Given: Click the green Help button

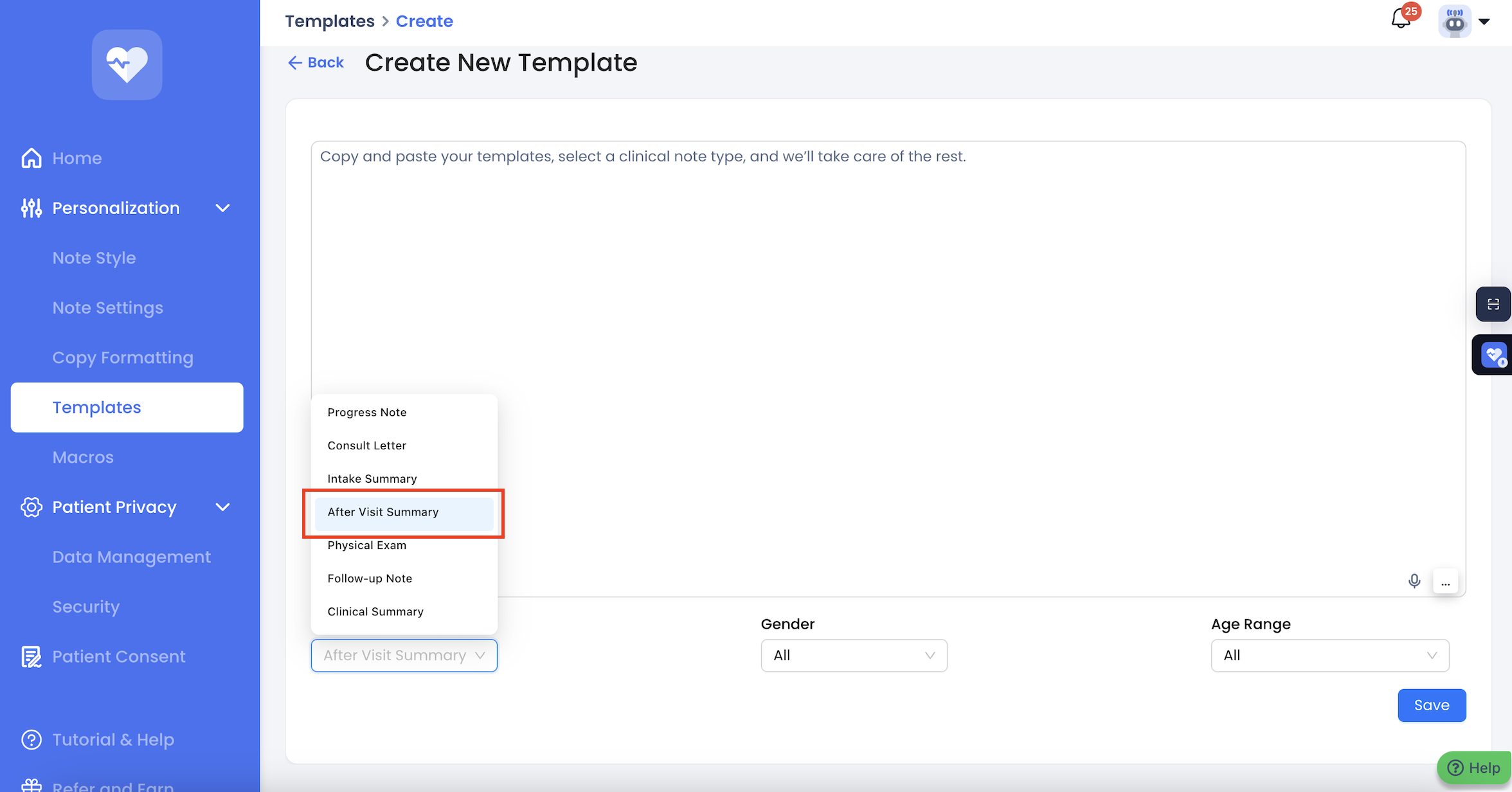Looking at the screenshot, I should [1475, 768].
